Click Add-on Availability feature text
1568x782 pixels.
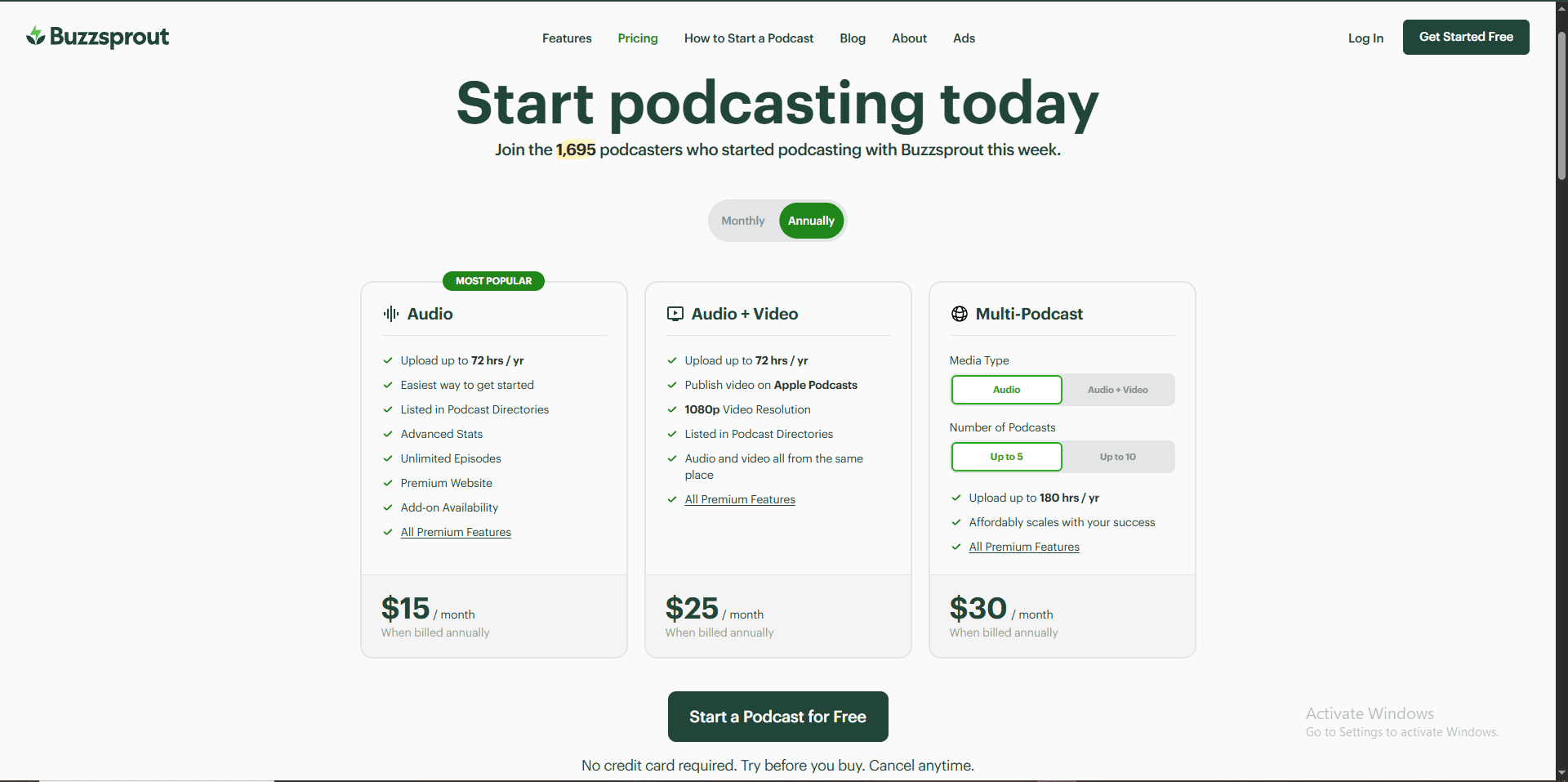[449, 507]
